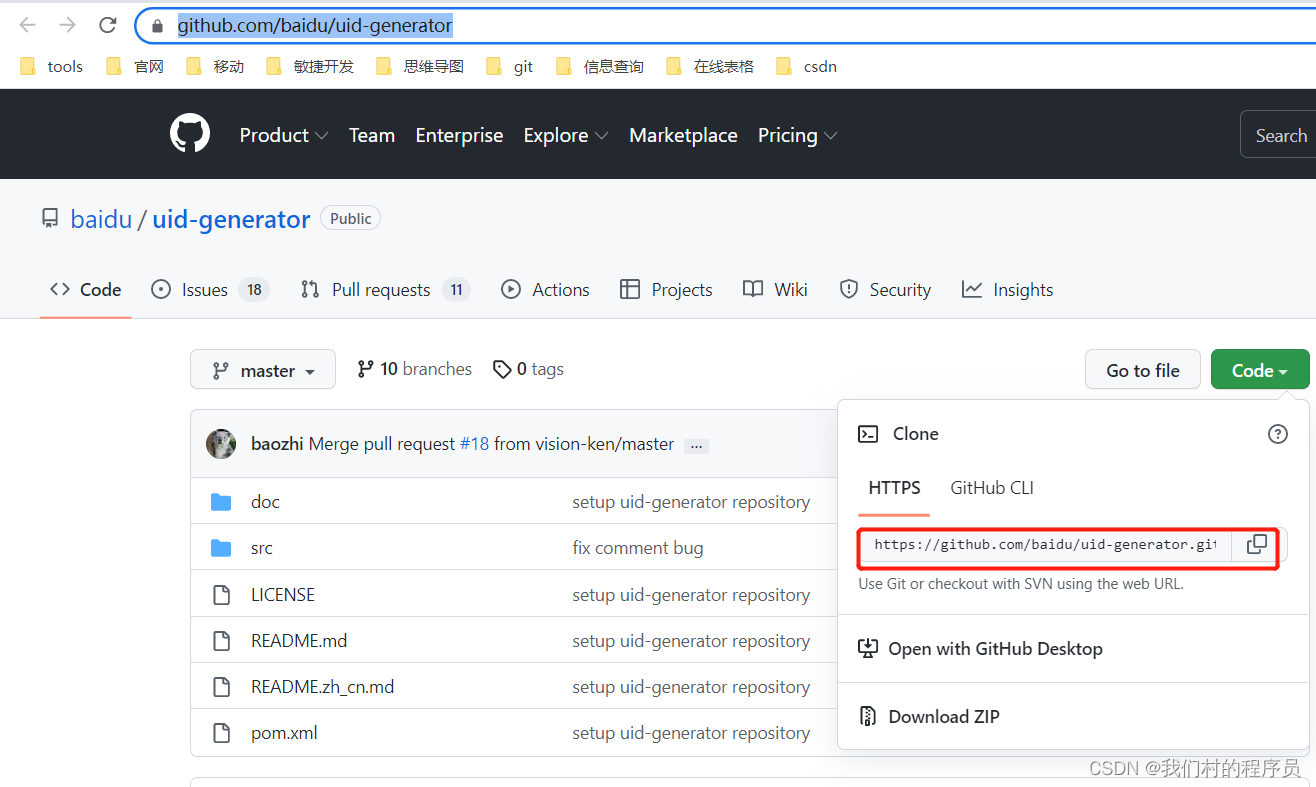Click the pom.xml file icon
Screen dimensions: 1316x787
click(222, 733)
